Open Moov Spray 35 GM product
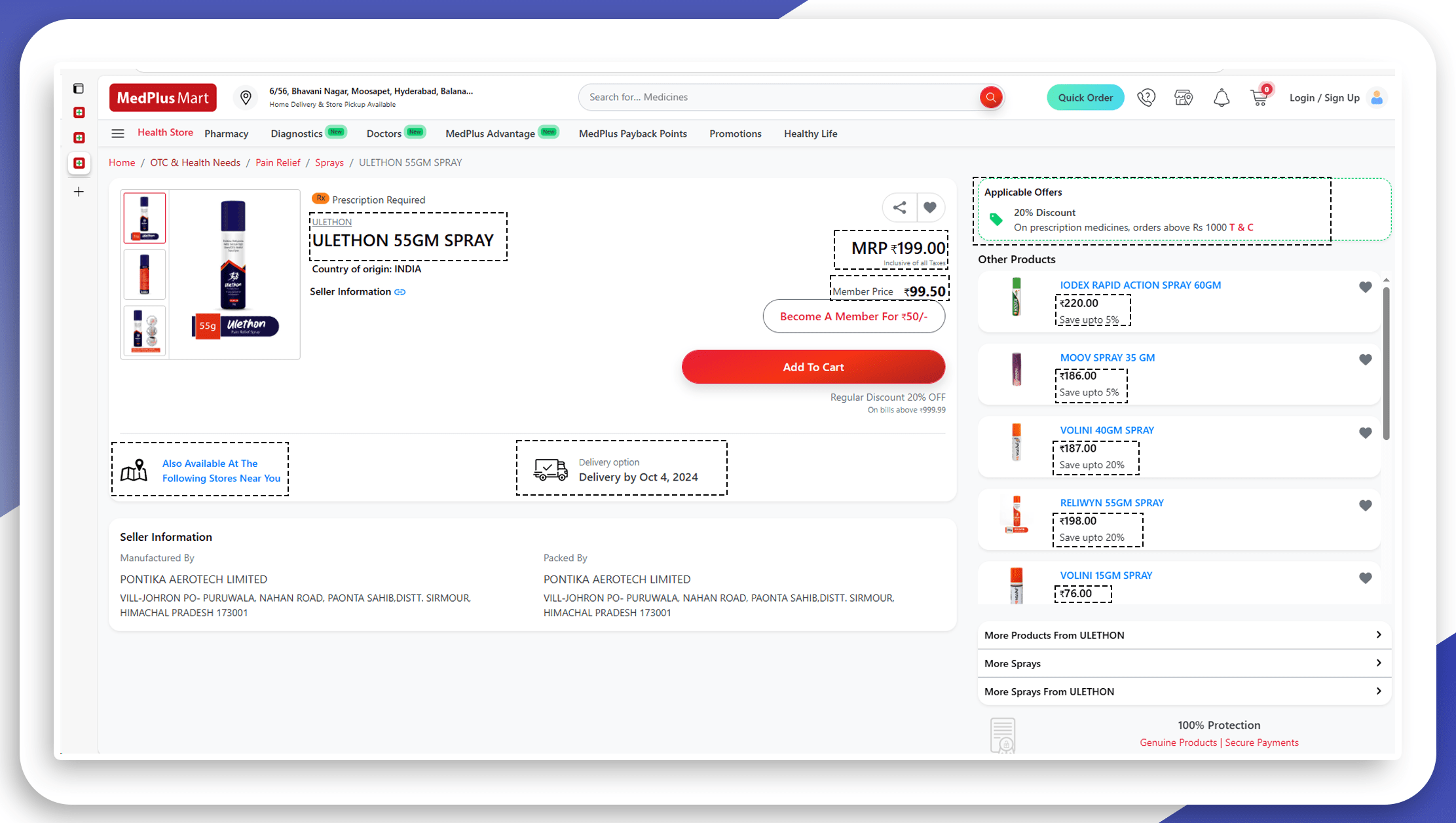The image size is (1456, 823). 1108,357
